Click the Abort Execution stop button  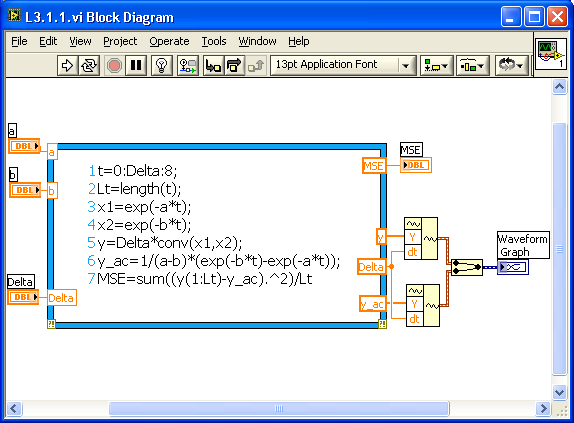pyautogui.click(x=114, y=65)
